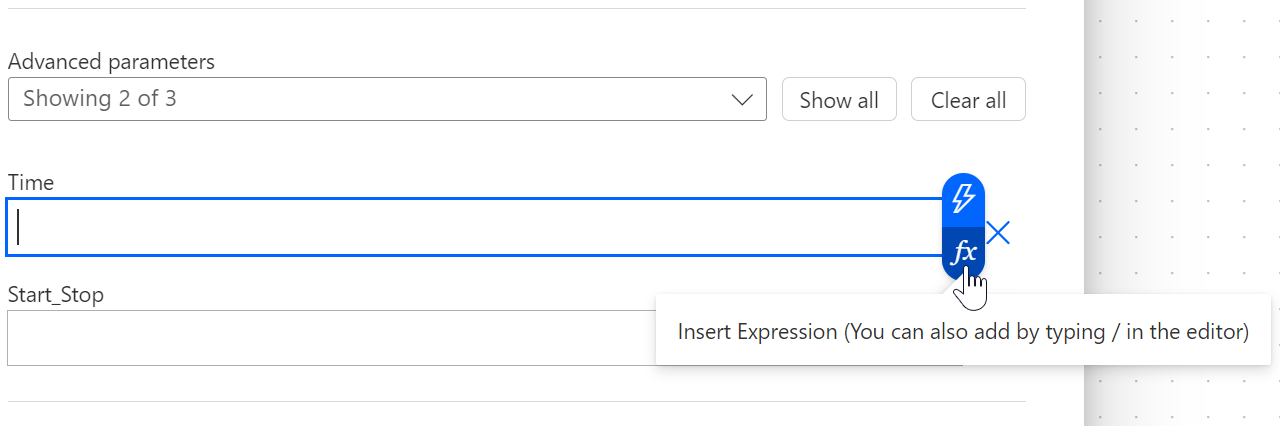1280x426 pixels.
Task: Insert dynamic content using the lightning icon
Action: tap(963, 198)
